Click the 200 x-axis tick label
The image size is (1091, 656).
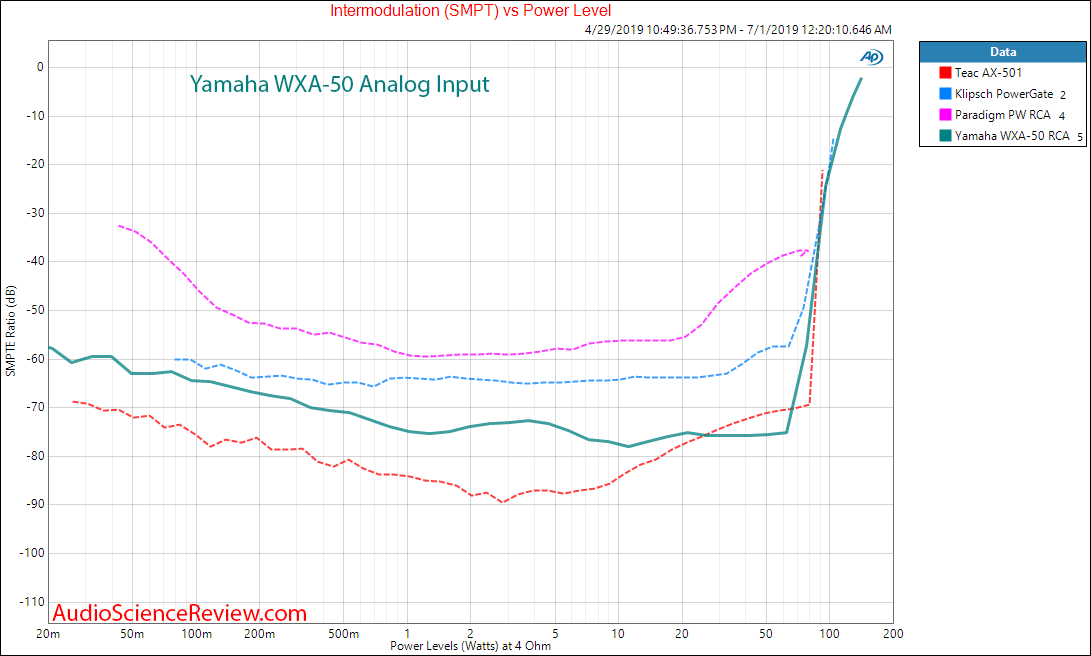pyautogui.click(x=893, y=634)
